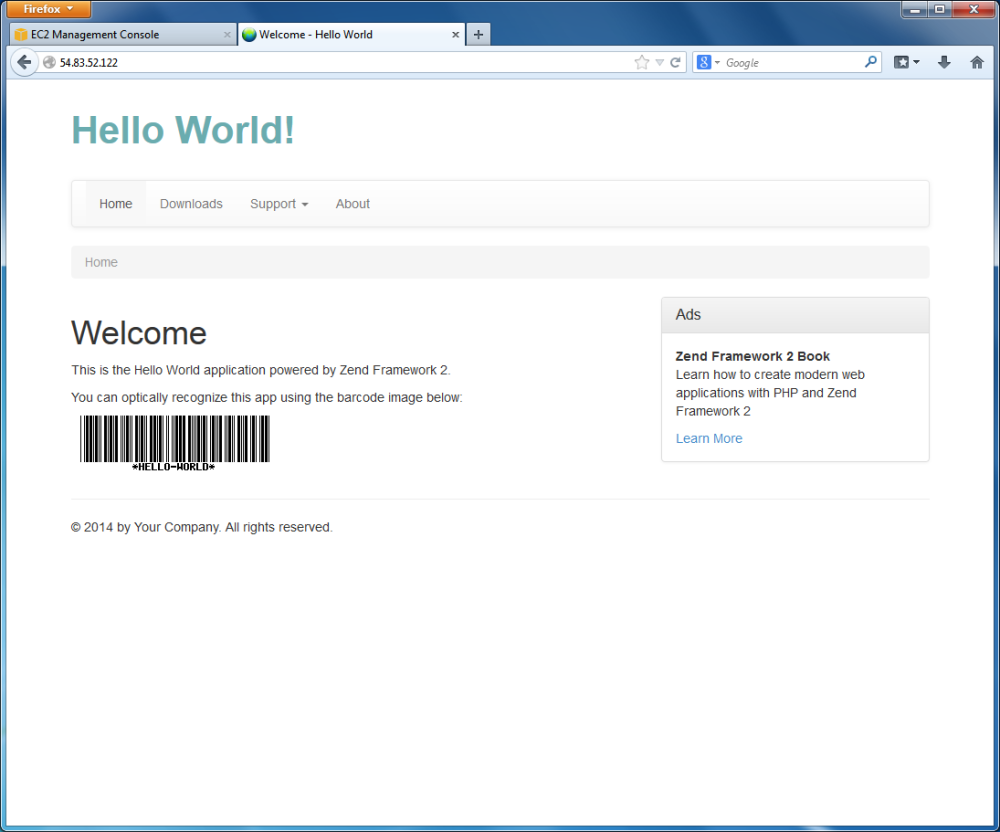
Task: Click the HELLO-WORLD barcode image
Action: pyautogui.click(x=175, y=444)
